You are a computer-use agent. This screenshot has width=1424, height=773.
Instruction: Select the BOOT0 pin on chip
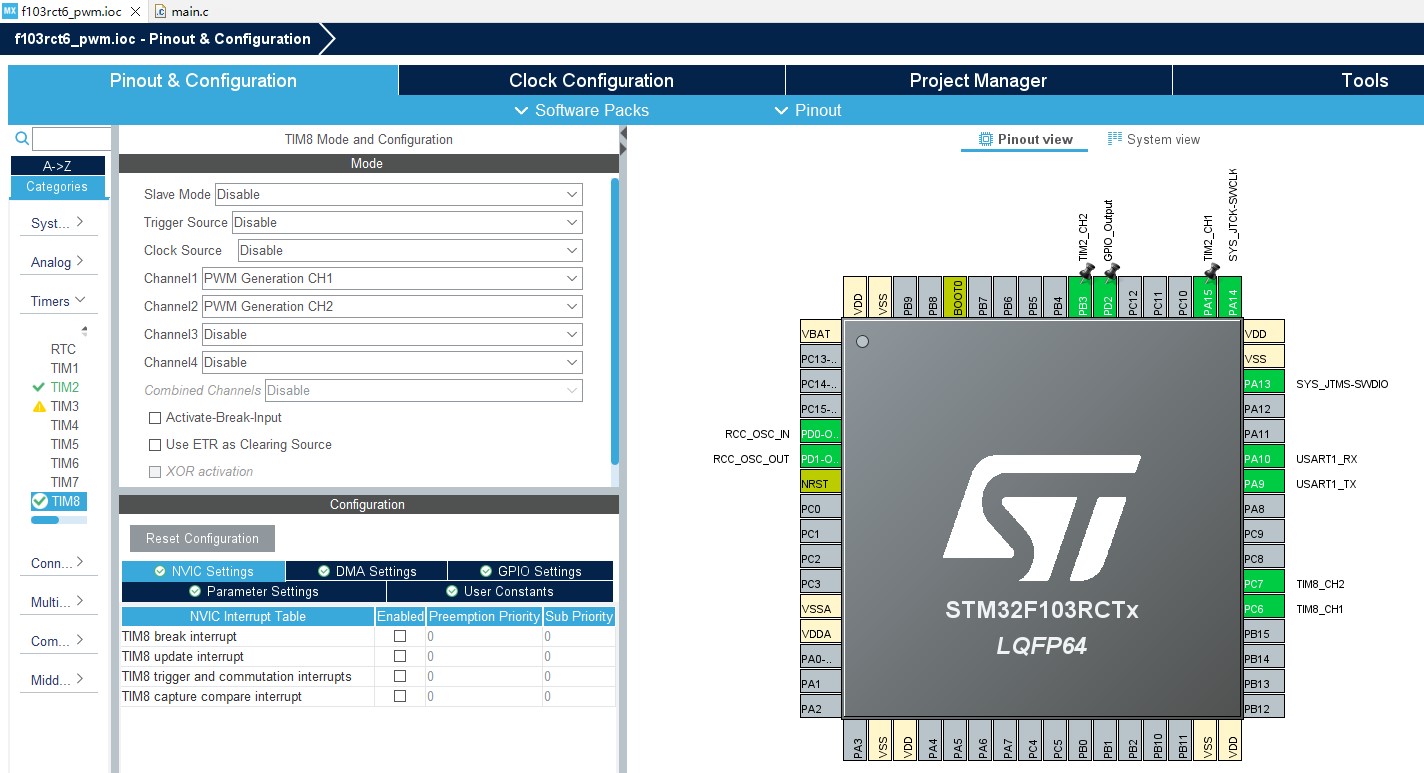957,297
